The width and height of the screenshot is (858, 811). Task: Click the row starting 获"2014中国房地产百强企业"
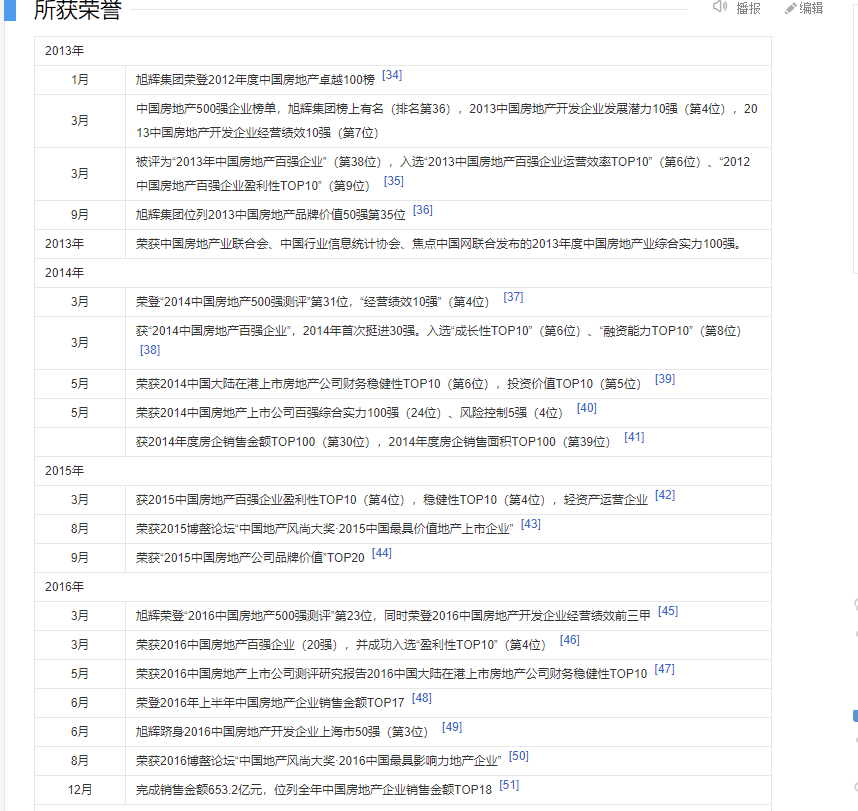[x=403, y=343]
